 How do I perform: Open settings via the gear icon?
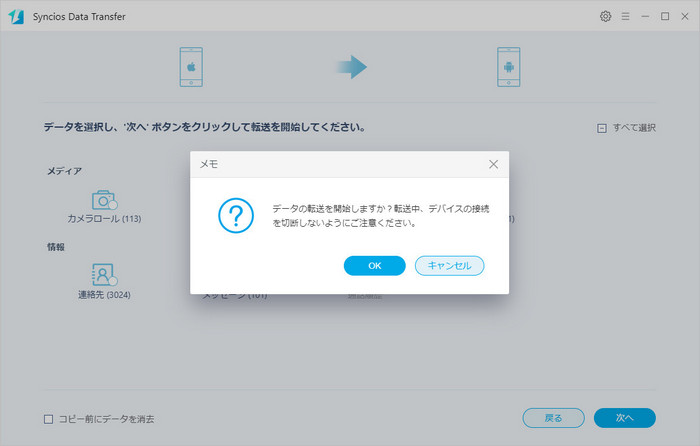(x=605, y=17)
